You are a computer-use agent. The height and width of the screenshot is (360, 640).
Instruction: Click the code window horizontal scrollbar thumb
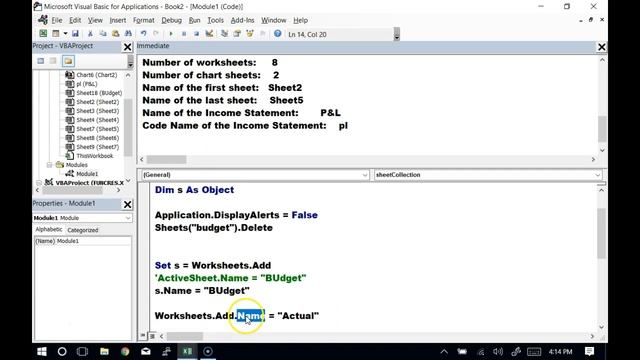185,336
